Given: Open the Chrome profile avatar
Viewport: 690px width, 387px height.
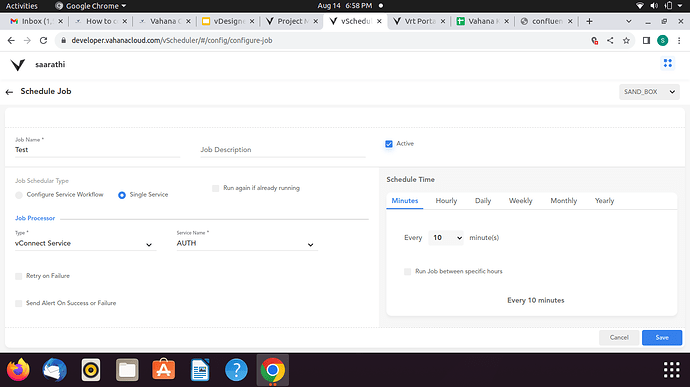Looking at the screenshot, I should tap(662, 41).
